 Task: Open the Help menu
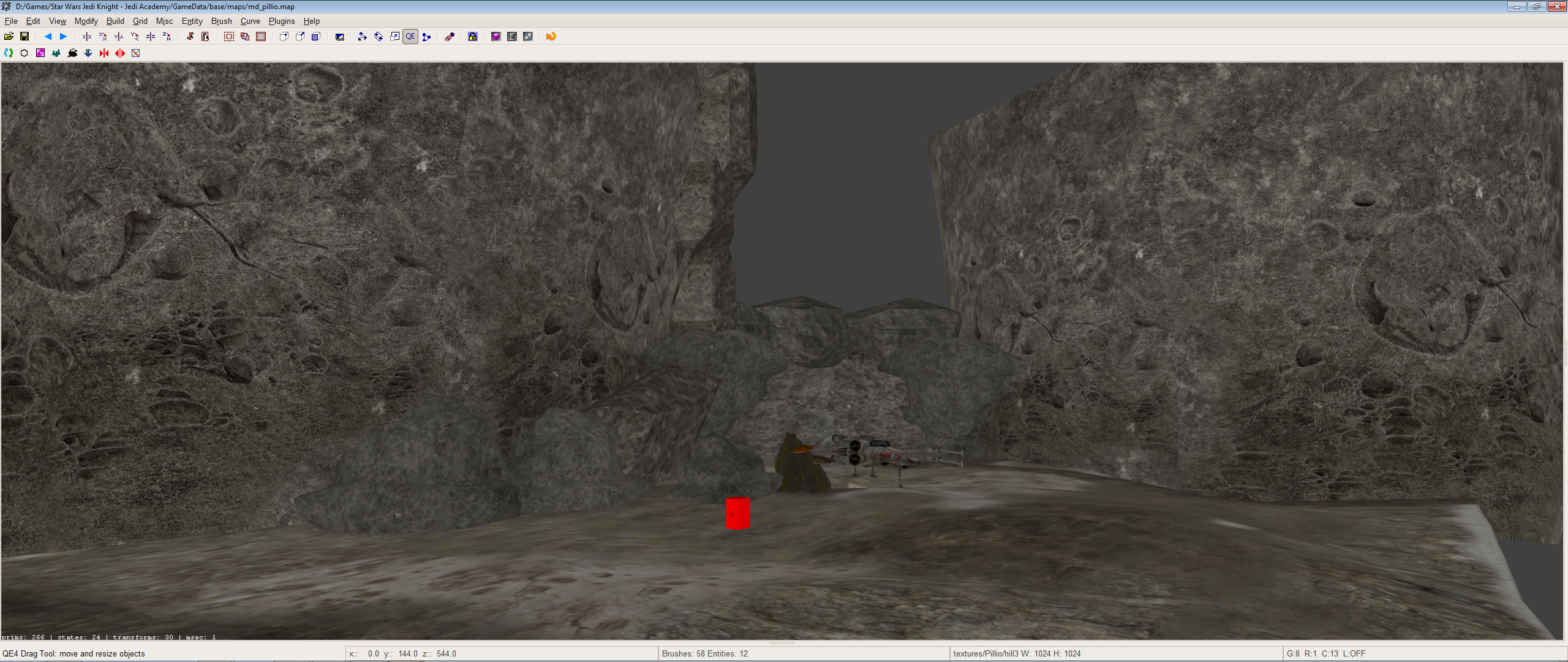[312, 21]
